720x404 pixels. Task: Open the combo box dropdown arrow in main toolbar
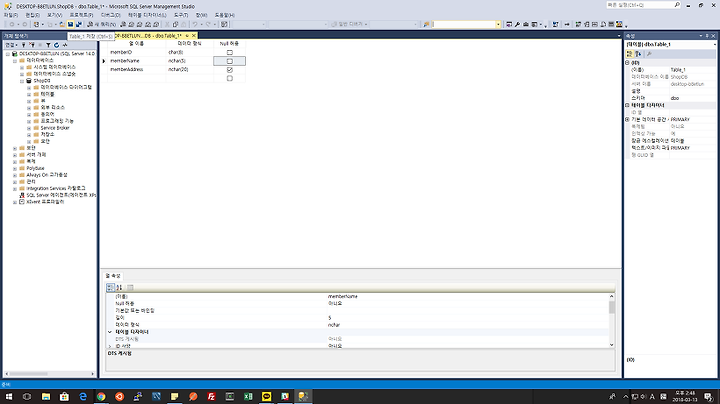498,24
